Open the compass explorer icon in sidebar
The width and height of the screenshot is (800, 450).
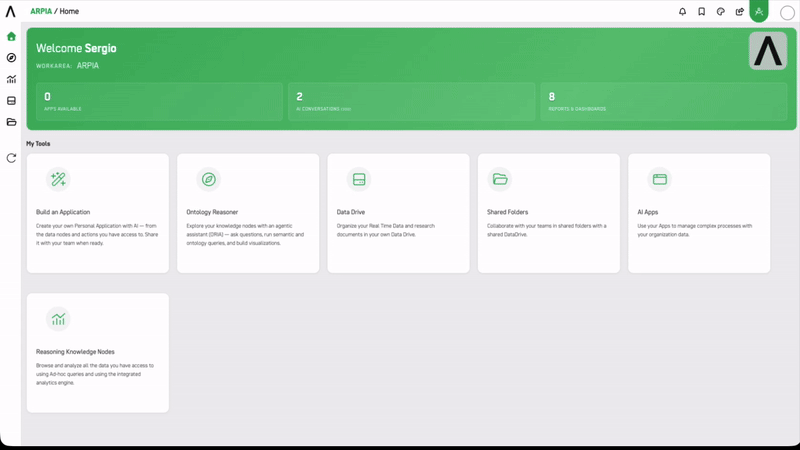11,58
